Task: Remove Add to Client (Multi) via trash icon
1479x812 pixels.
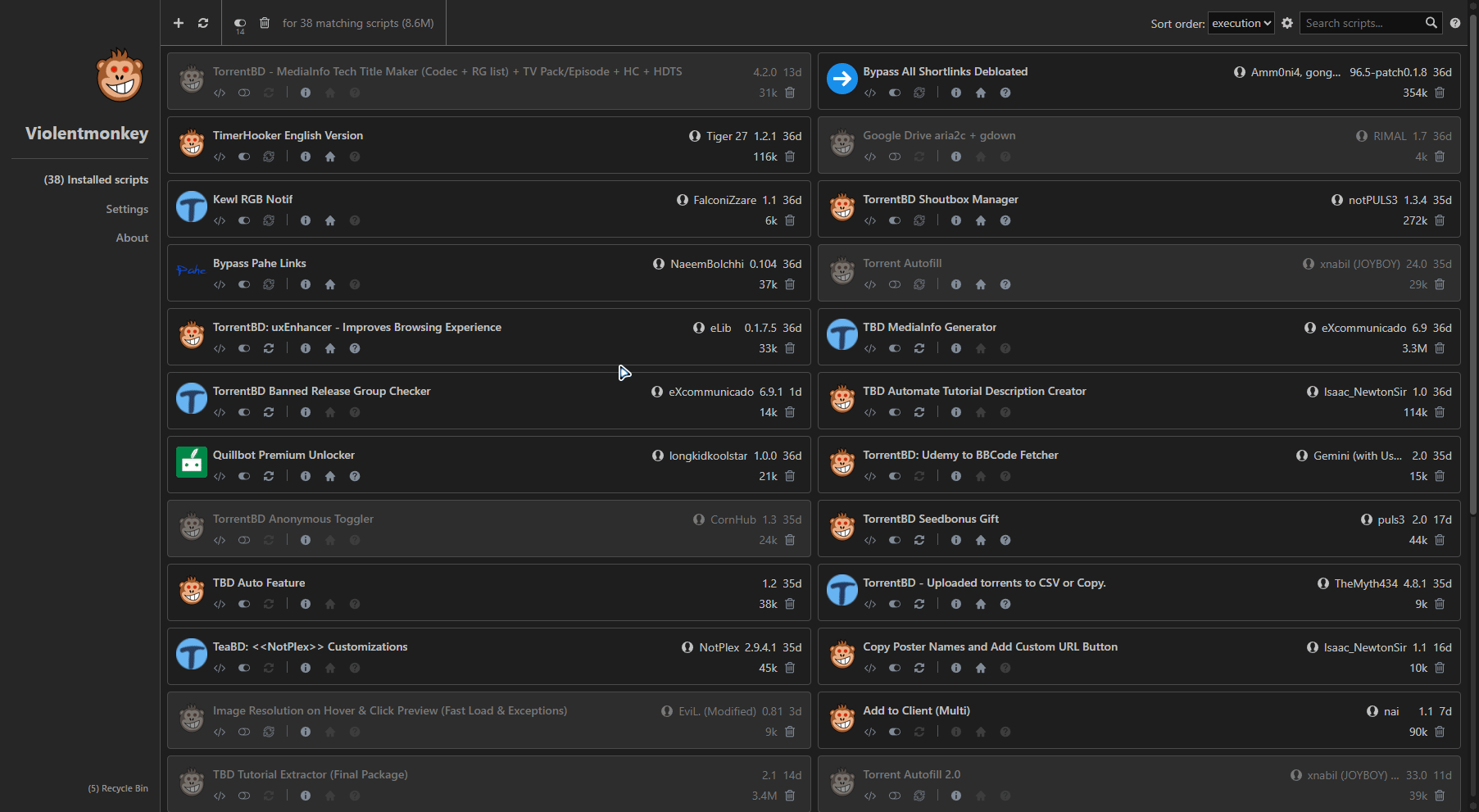Action: click(1440, 732)
